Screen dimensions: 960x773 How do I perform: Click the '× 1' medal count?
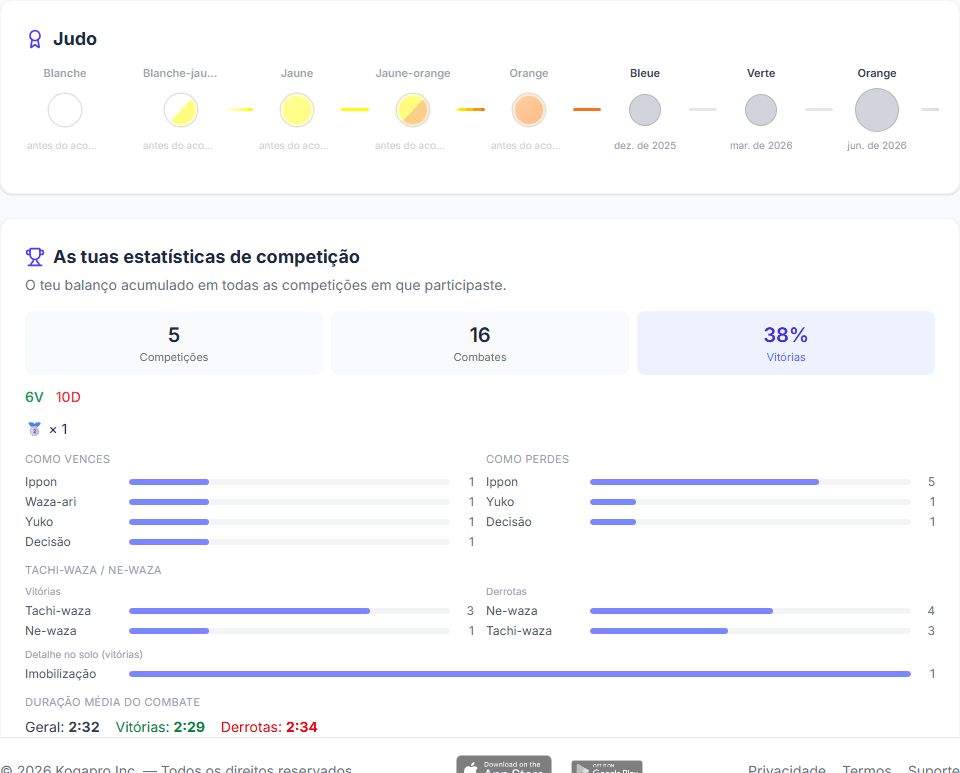point(58,430)
